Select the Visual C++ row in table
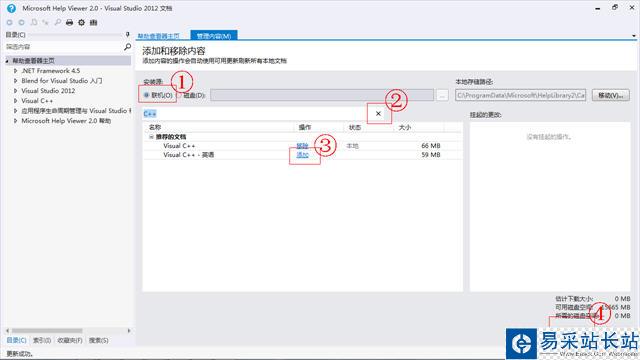Screen dimensions: 640x360 point(302,146)
